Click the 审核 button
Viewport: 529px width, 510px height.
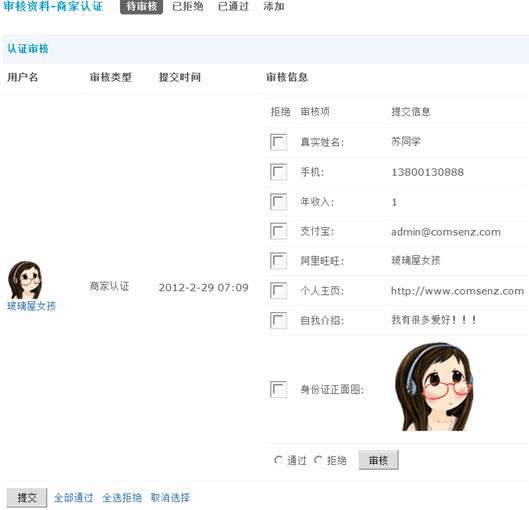[378, 460]
